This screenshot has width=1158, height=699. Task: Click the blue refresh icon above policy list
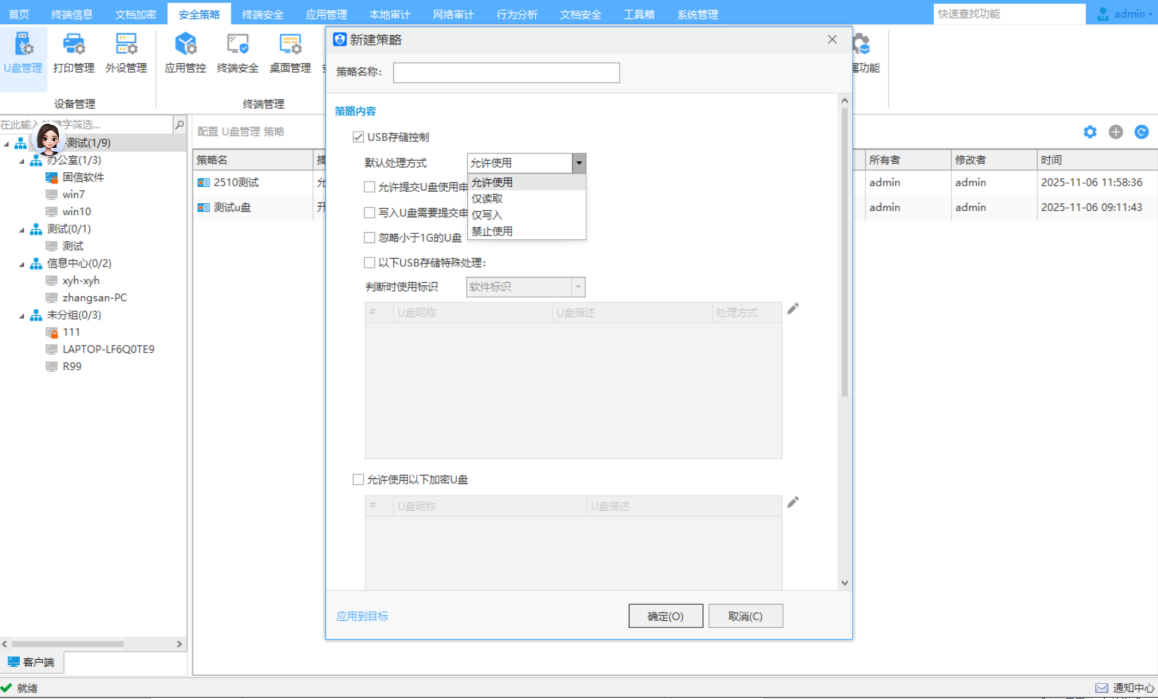click(1141, 132)
